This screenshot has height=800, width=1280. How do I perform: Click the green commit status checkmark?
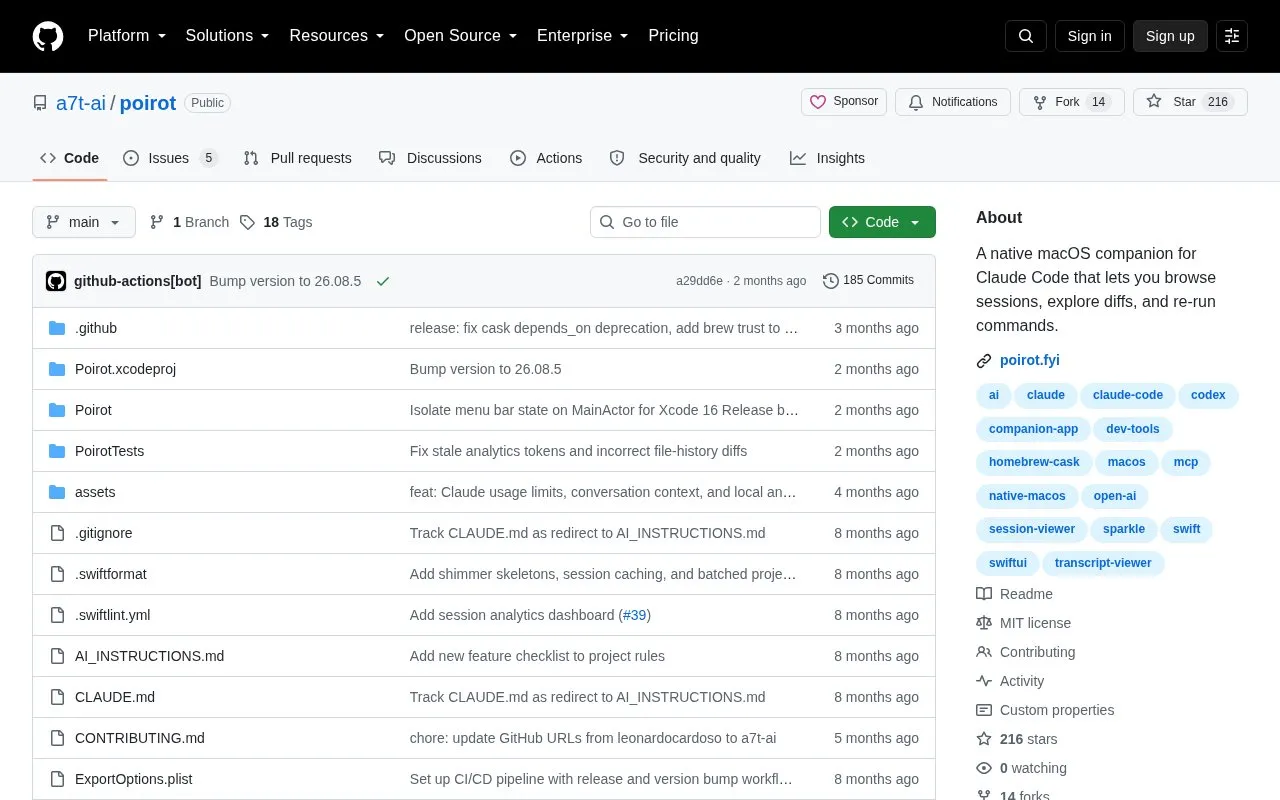click(383, 281)
